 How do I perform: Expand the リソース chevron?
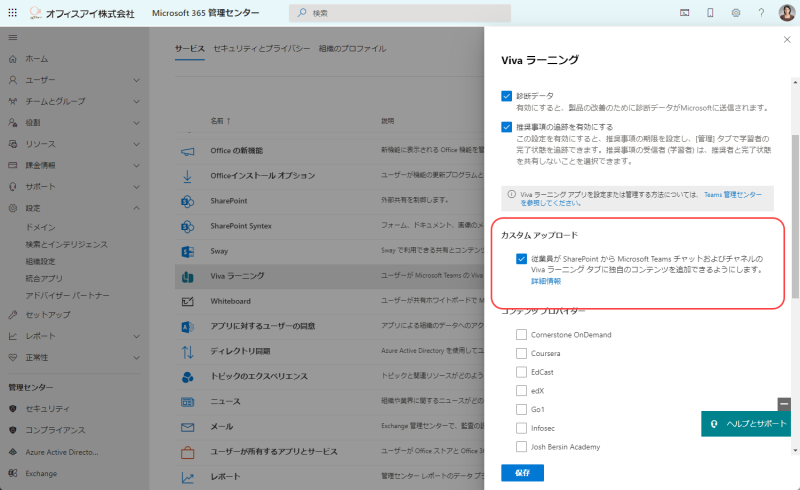(136, 144)
